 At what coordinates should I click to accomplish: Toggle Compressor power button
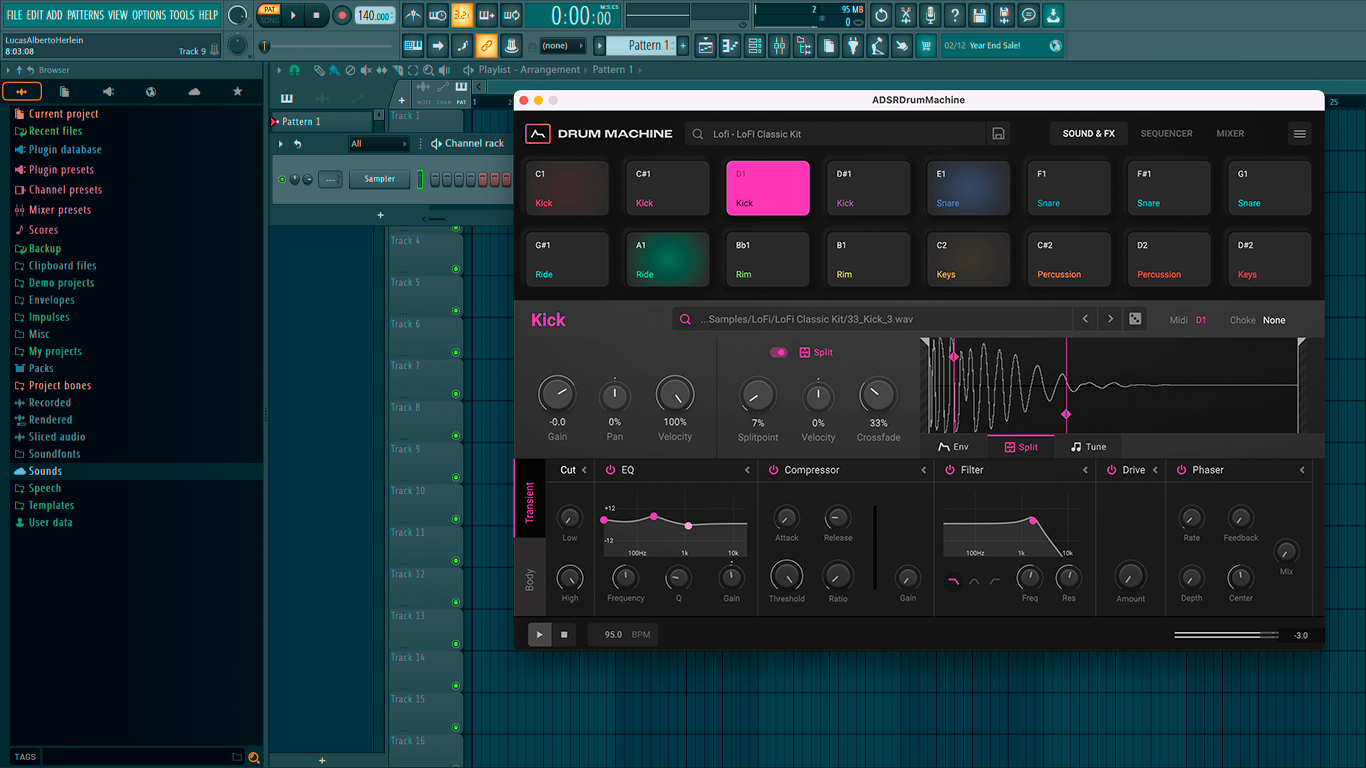pos(773,470)
